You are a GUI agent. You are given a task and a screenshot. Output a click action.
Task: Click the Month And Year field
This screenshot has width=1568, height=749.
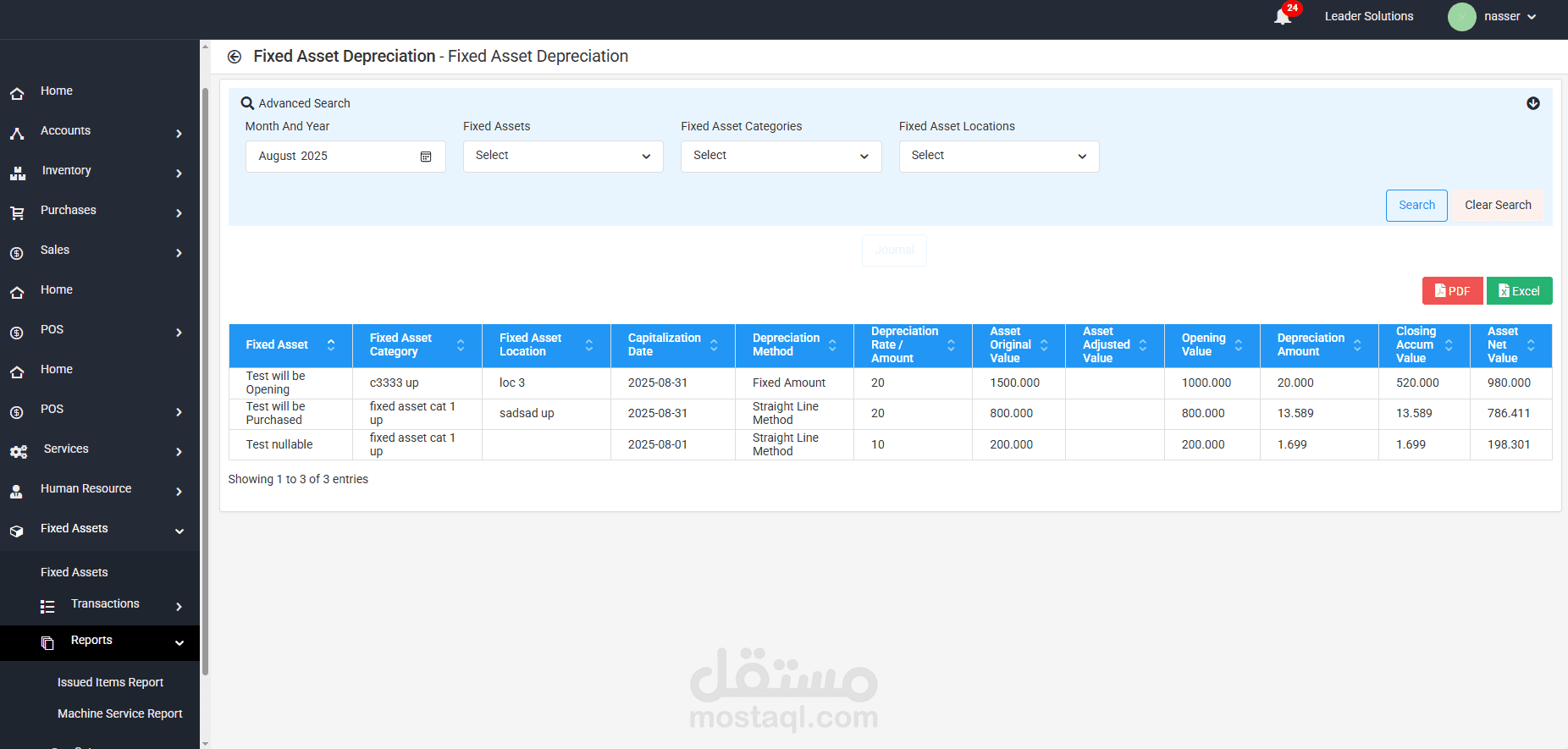(x=345, y=157)
